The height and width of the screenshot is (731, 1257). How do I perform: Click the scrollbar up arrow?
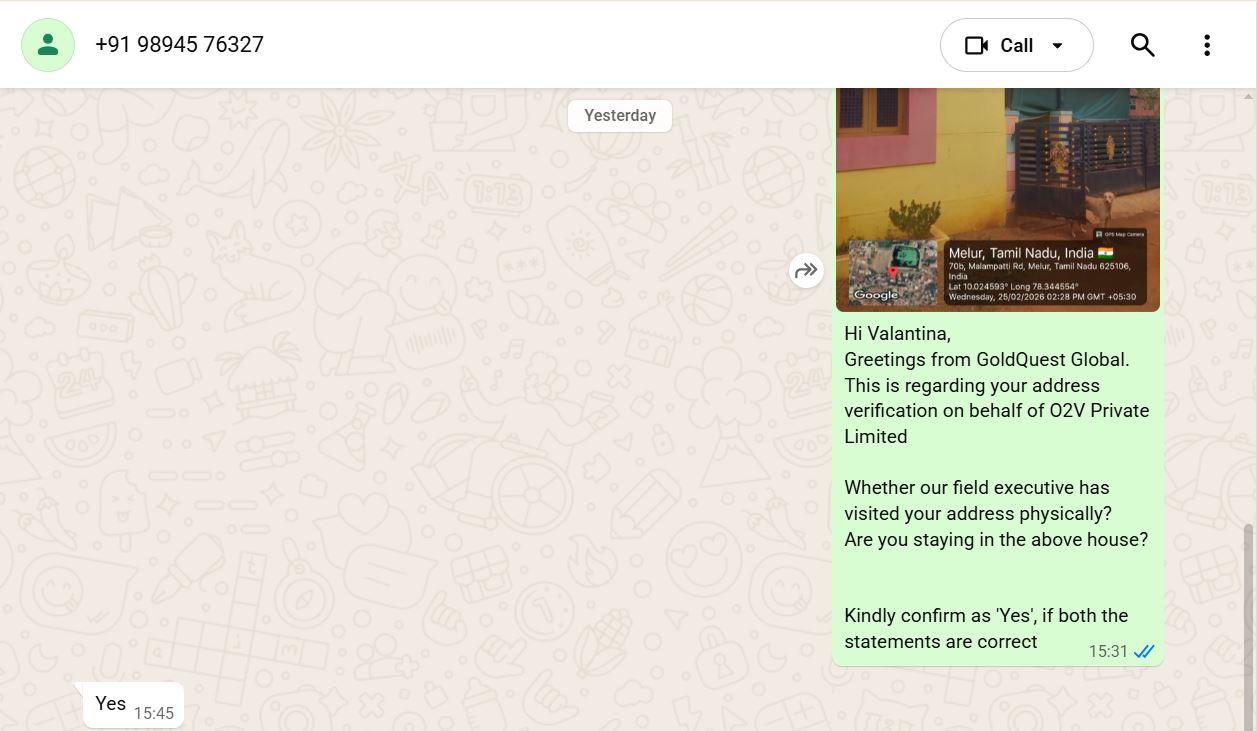[1248, 97]
